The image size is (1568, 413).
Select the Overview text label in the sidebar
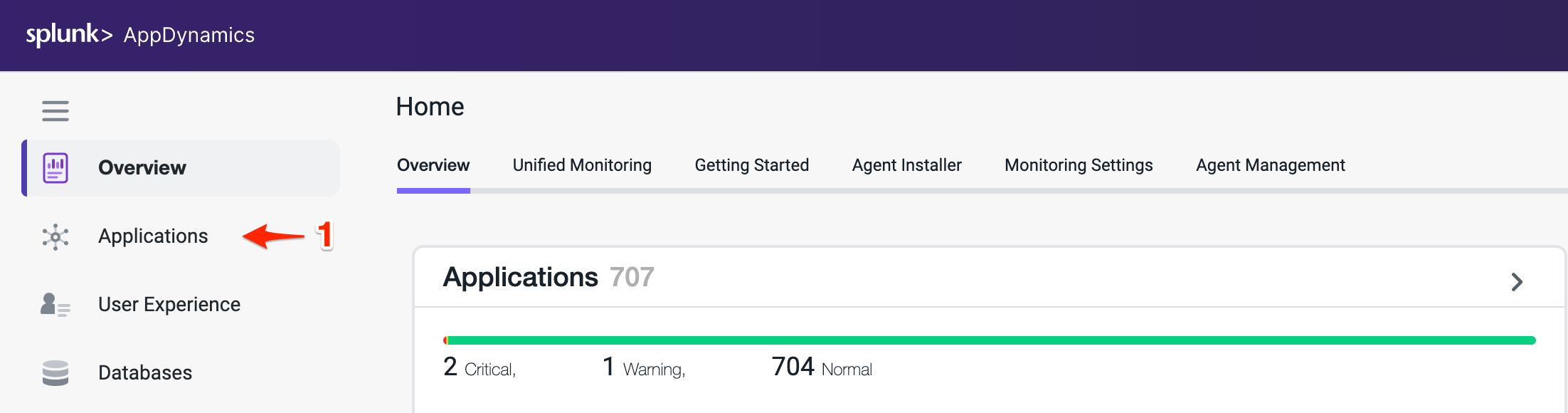[142, 168]
